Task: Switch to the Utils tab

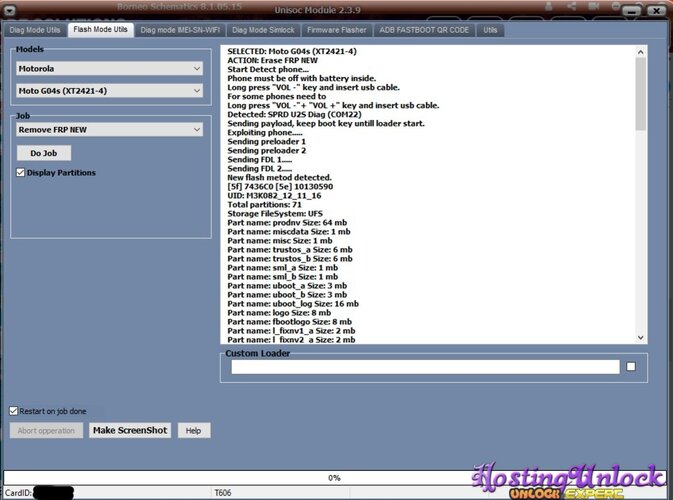Action: [x=490, y=30]
